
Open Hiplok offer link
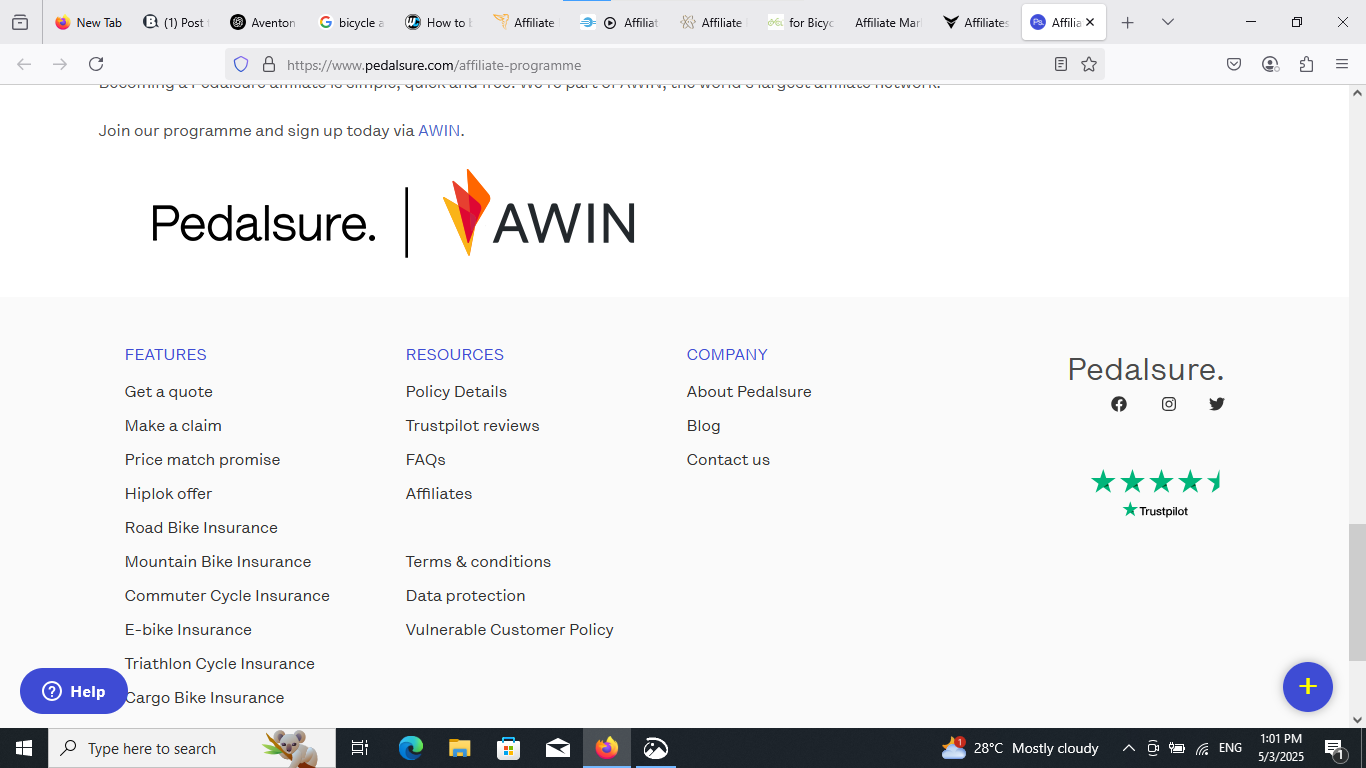click(x=168, y=494)
